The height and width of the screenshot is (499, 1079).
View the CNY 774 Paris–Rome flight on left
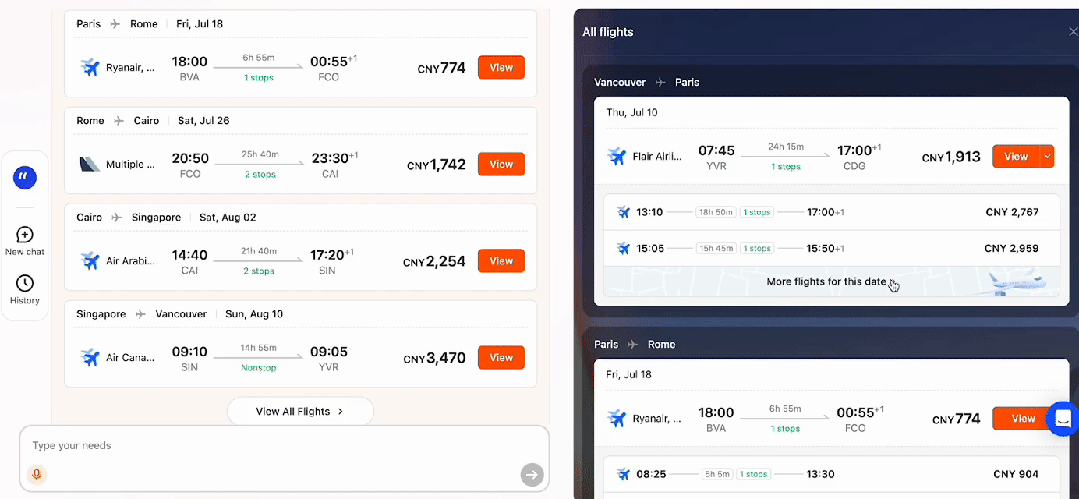[x=501, y=68]
